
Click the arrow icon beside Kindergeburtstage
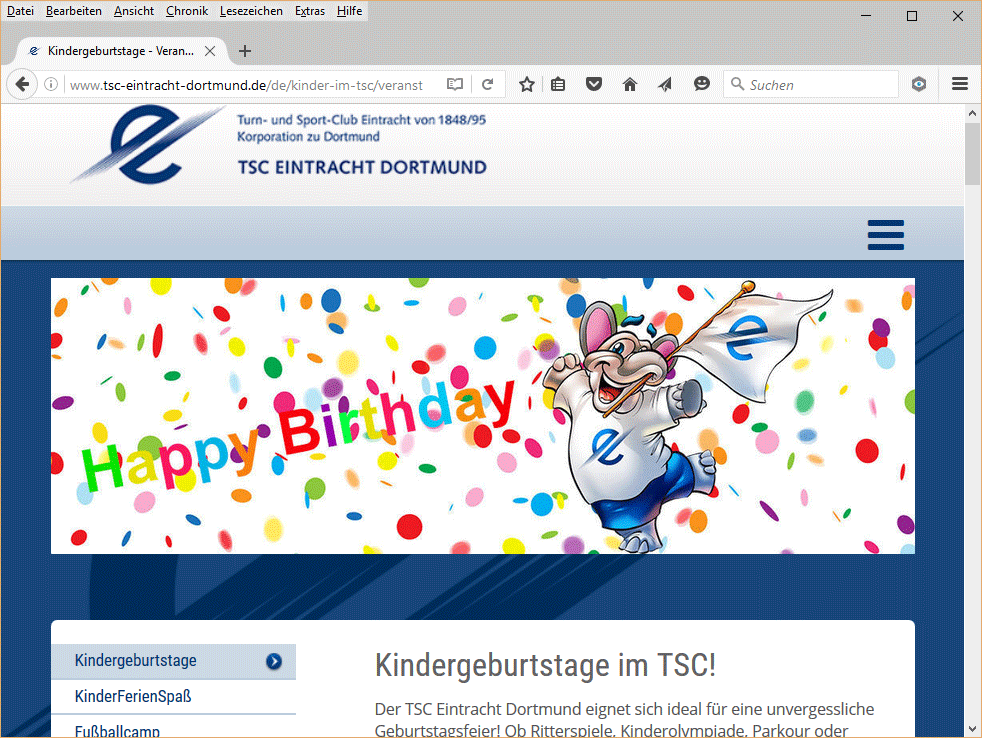[274, 661]
